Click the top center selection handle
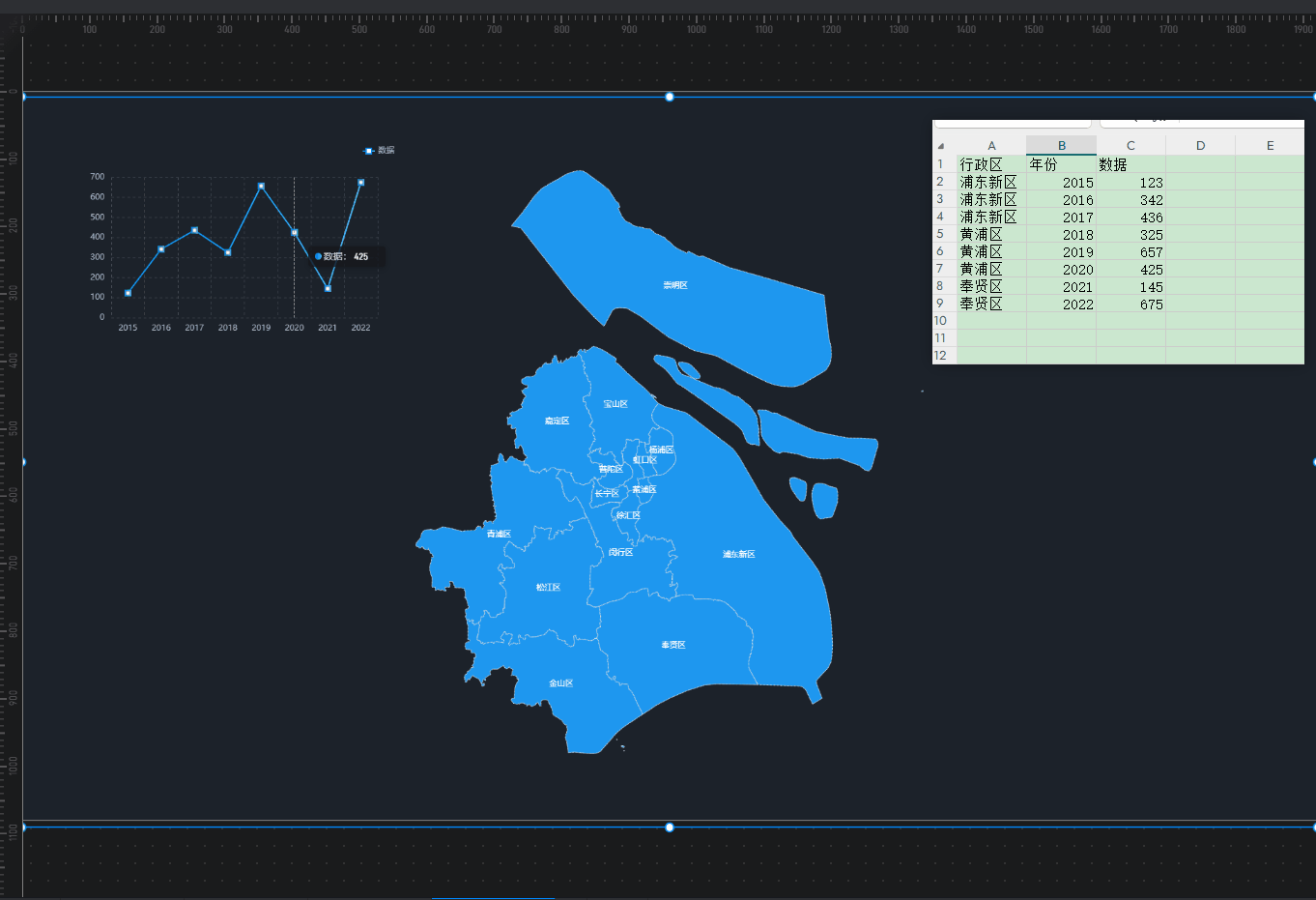The width and height of the screenshot is (1316, 900). pyautogui.click(x=670, y=97)
